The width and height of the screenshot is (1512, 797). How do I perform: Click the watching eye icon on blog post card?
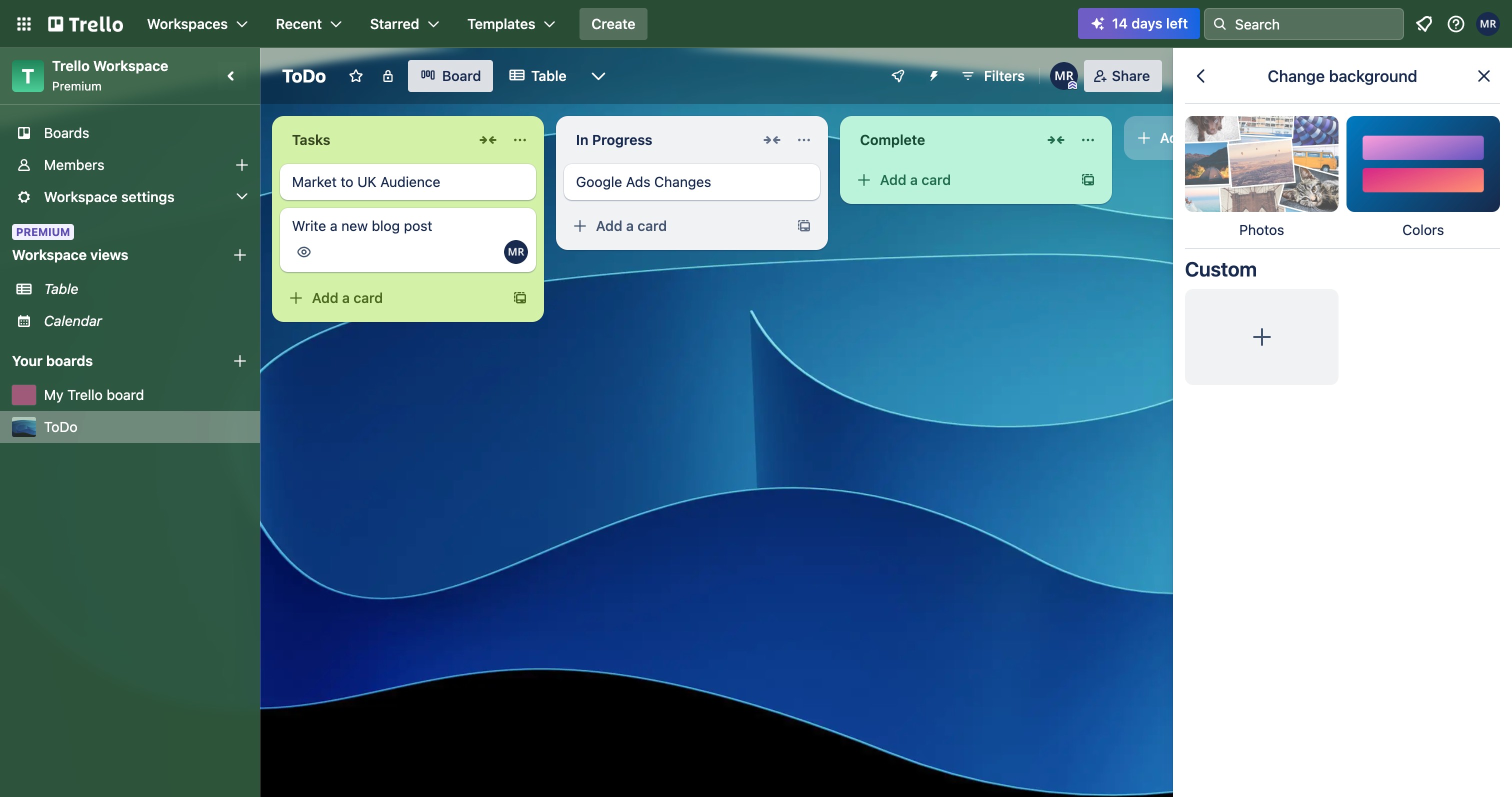(x=303, y=252)
